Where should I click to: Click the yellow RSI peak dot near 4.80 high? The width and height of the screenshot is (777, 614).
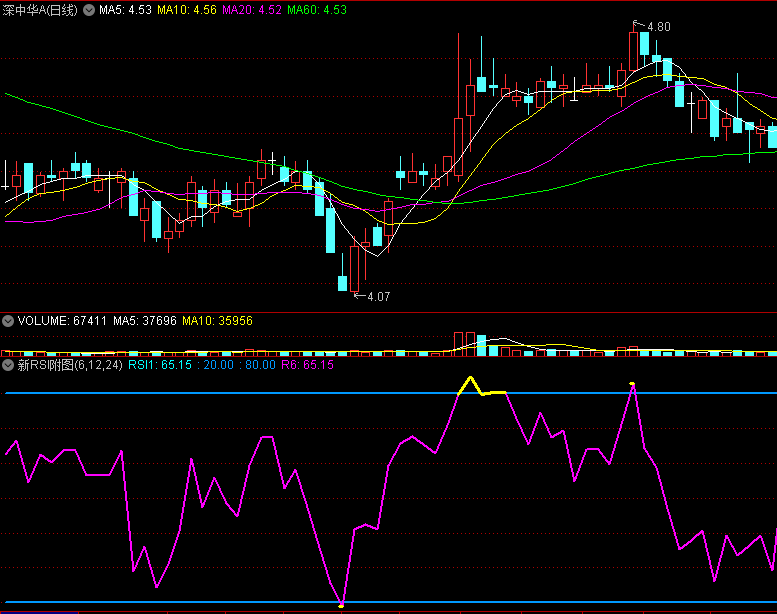point(632,384)
